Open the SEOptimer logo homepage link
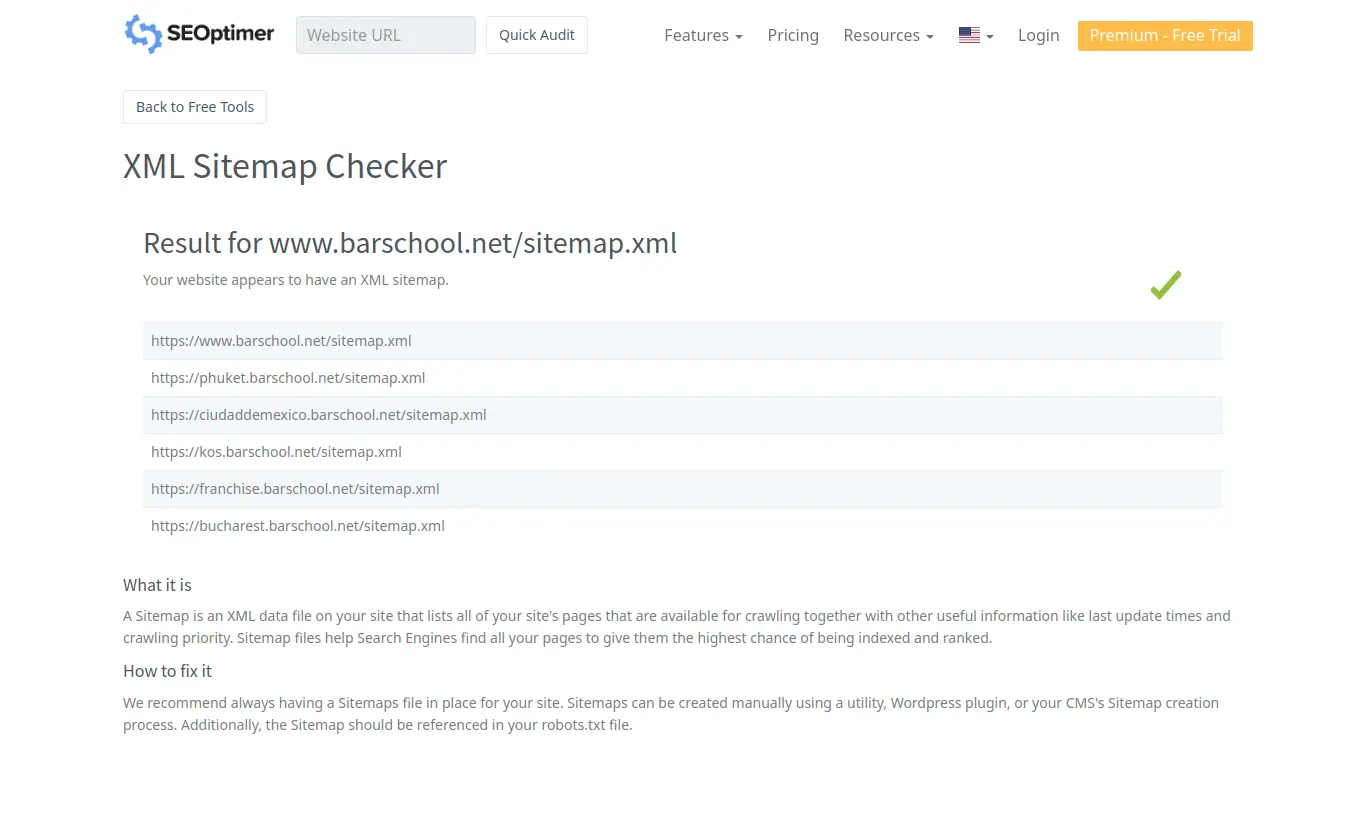1365x816 pixels. [x=199, y=34]
